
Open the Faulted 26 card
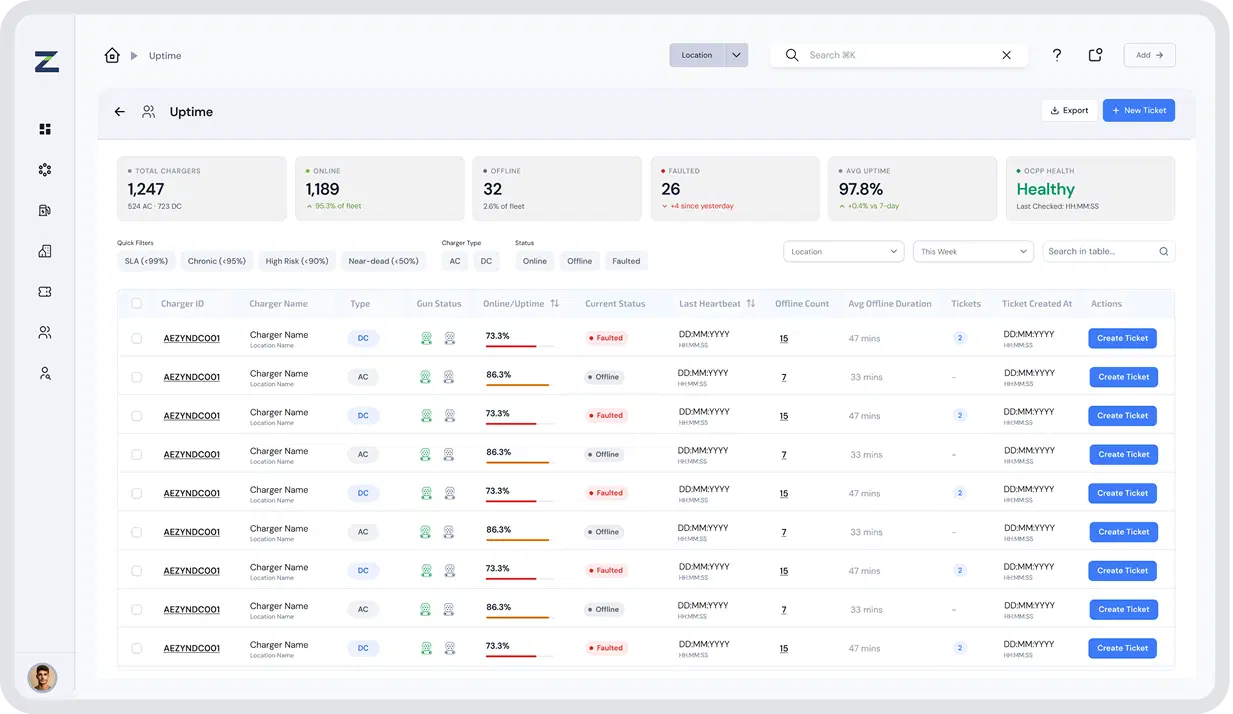coord(734,188)
